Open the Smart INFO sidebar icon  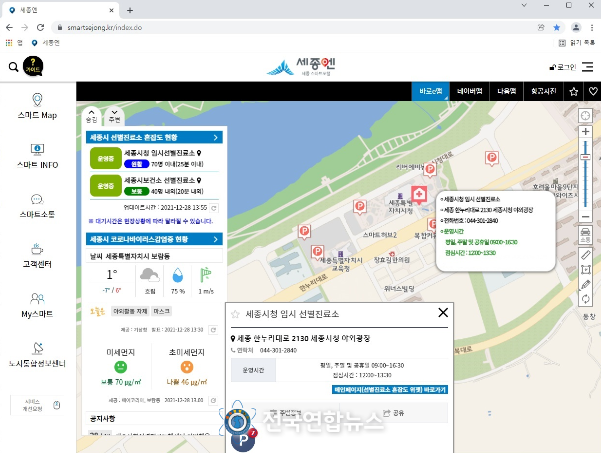[x=37, y=156]
